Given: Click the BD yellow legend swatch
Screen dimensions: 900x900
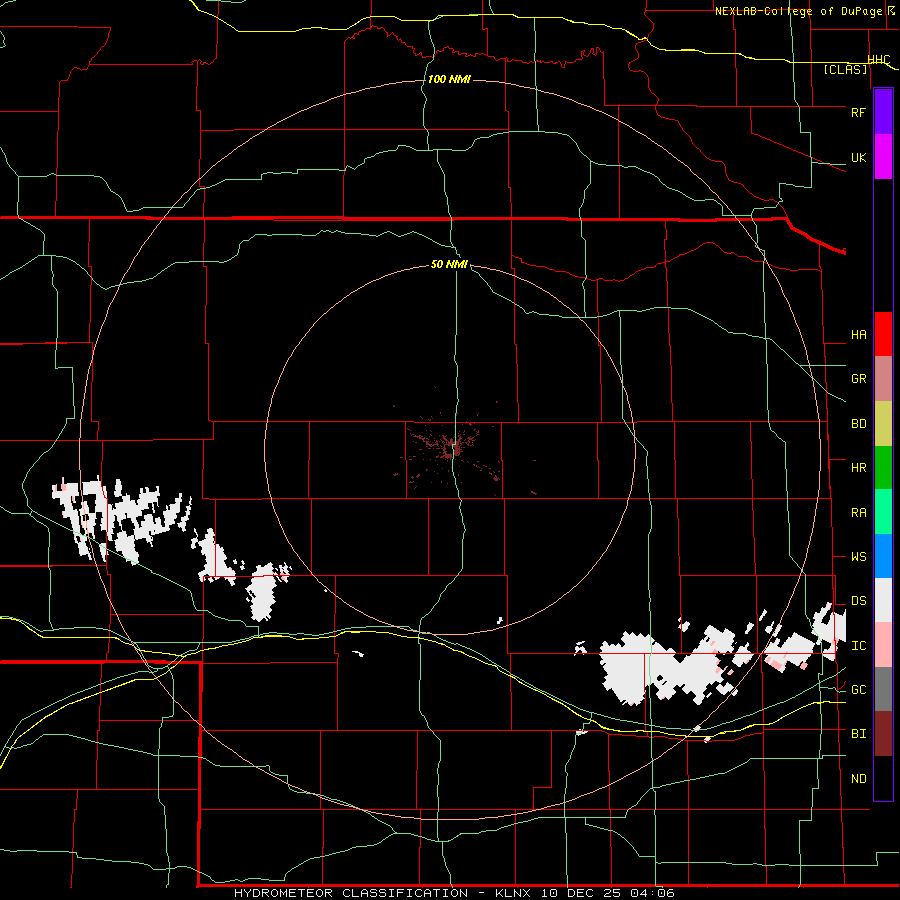Looking at the screenshot, I should 883,424.
